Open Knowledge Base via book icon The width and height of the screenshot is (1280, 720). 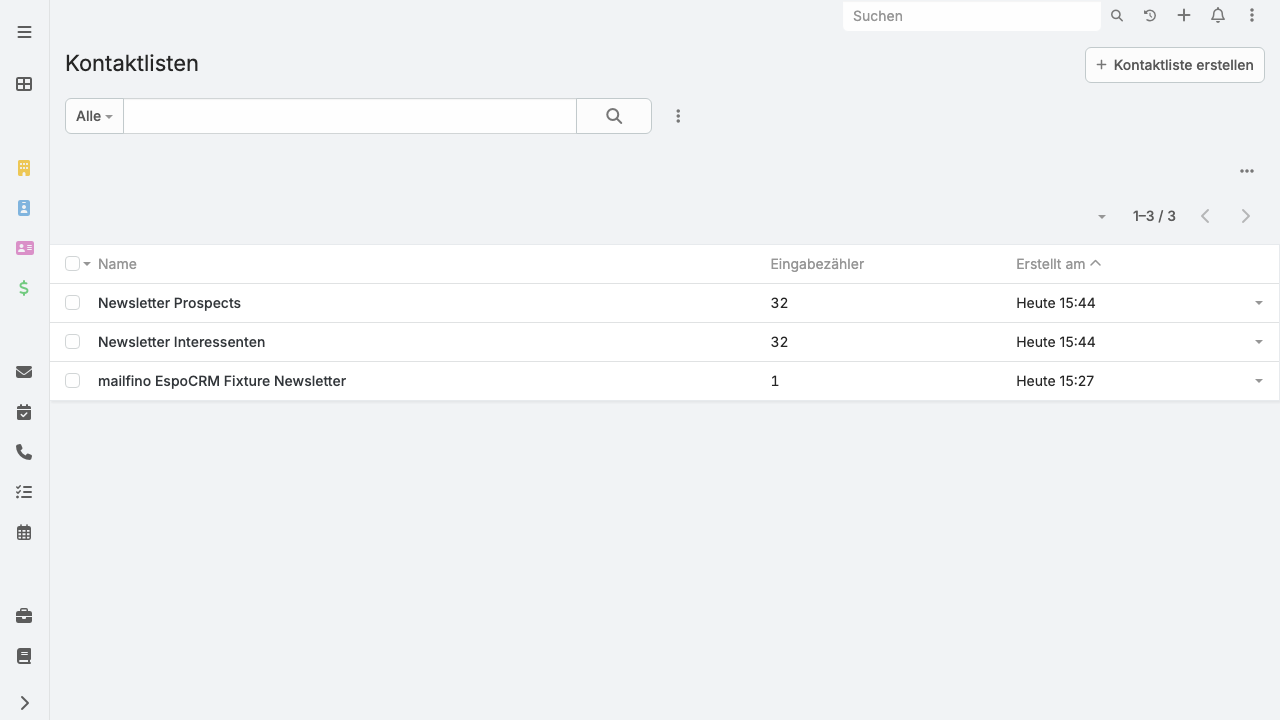click(24, 656)
